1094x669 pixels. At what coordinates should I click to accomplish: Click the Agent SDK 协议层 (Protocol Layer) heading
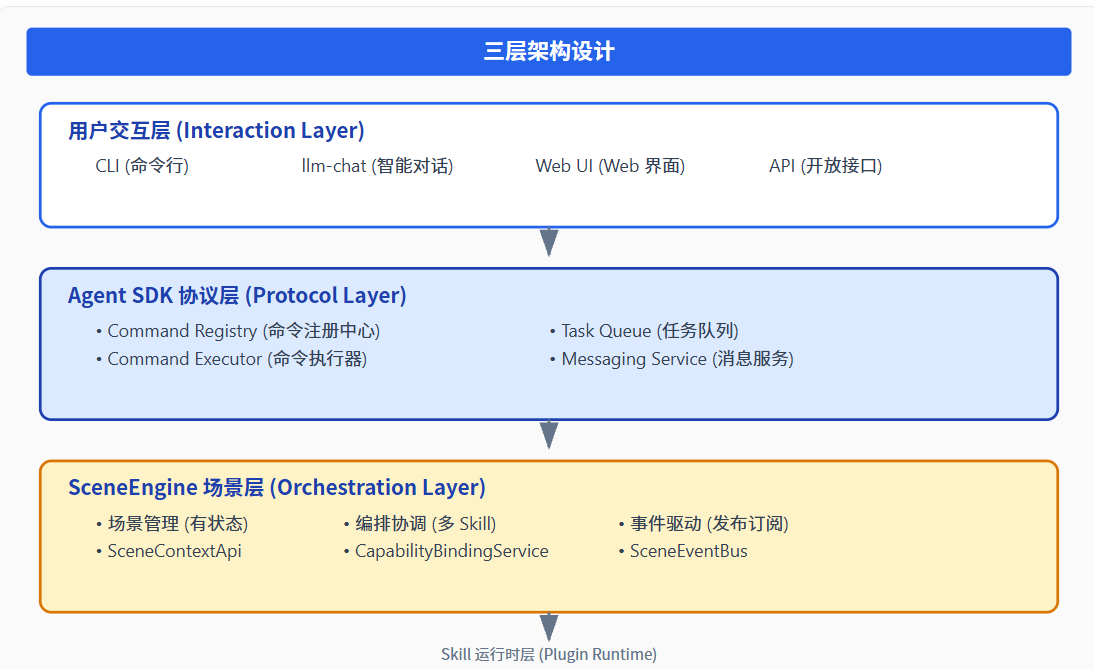point(237,295)
